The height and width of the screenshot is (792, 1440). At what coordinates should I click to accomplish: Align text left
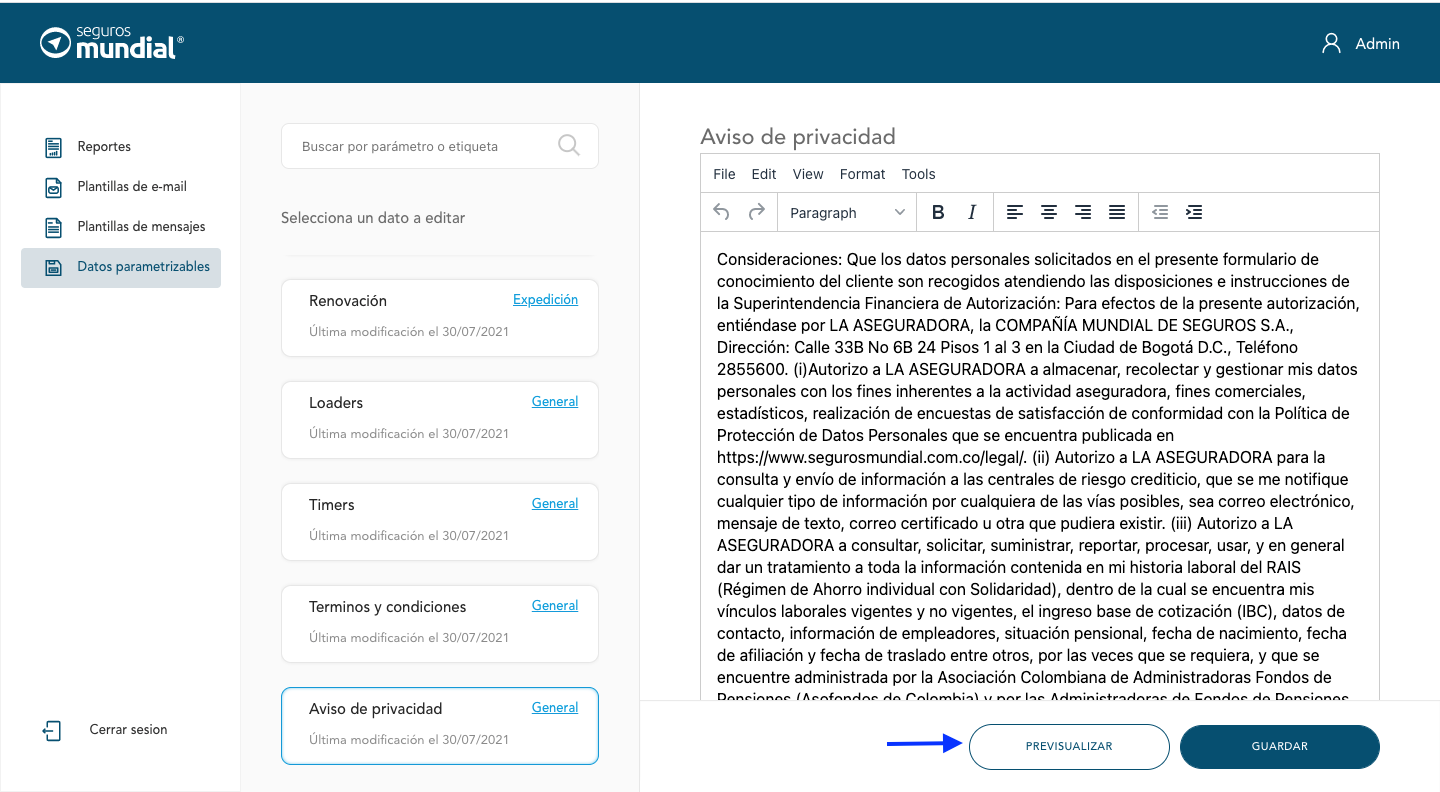1015,212
